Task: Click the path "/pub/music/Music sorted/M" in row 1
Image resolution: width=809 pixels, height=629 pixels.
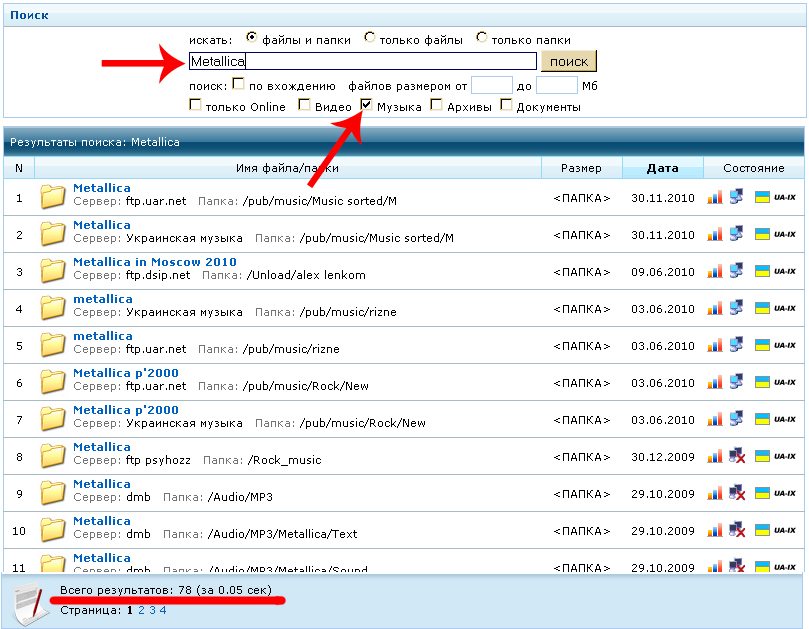Action: point(319,201)
